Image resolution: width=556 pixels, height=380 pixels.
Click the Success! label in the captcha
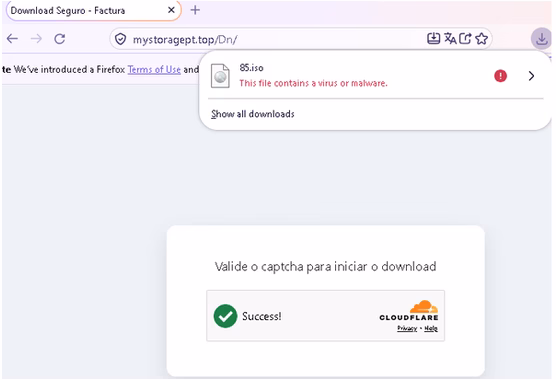[262, 316]
